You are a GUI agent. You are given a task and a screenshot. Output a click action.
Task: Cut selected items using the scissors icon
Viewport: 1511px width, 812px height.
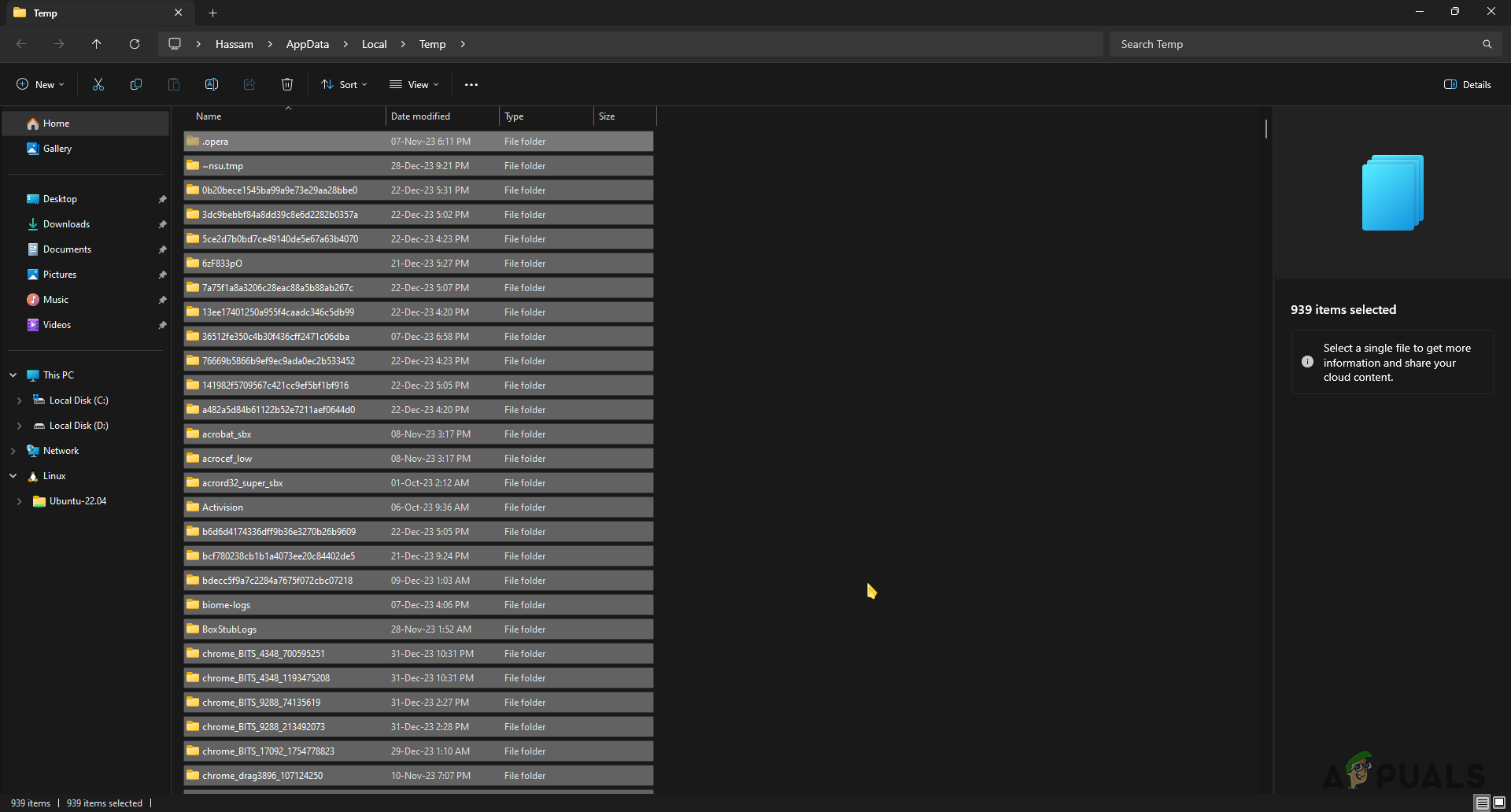[x=98, y=84]
